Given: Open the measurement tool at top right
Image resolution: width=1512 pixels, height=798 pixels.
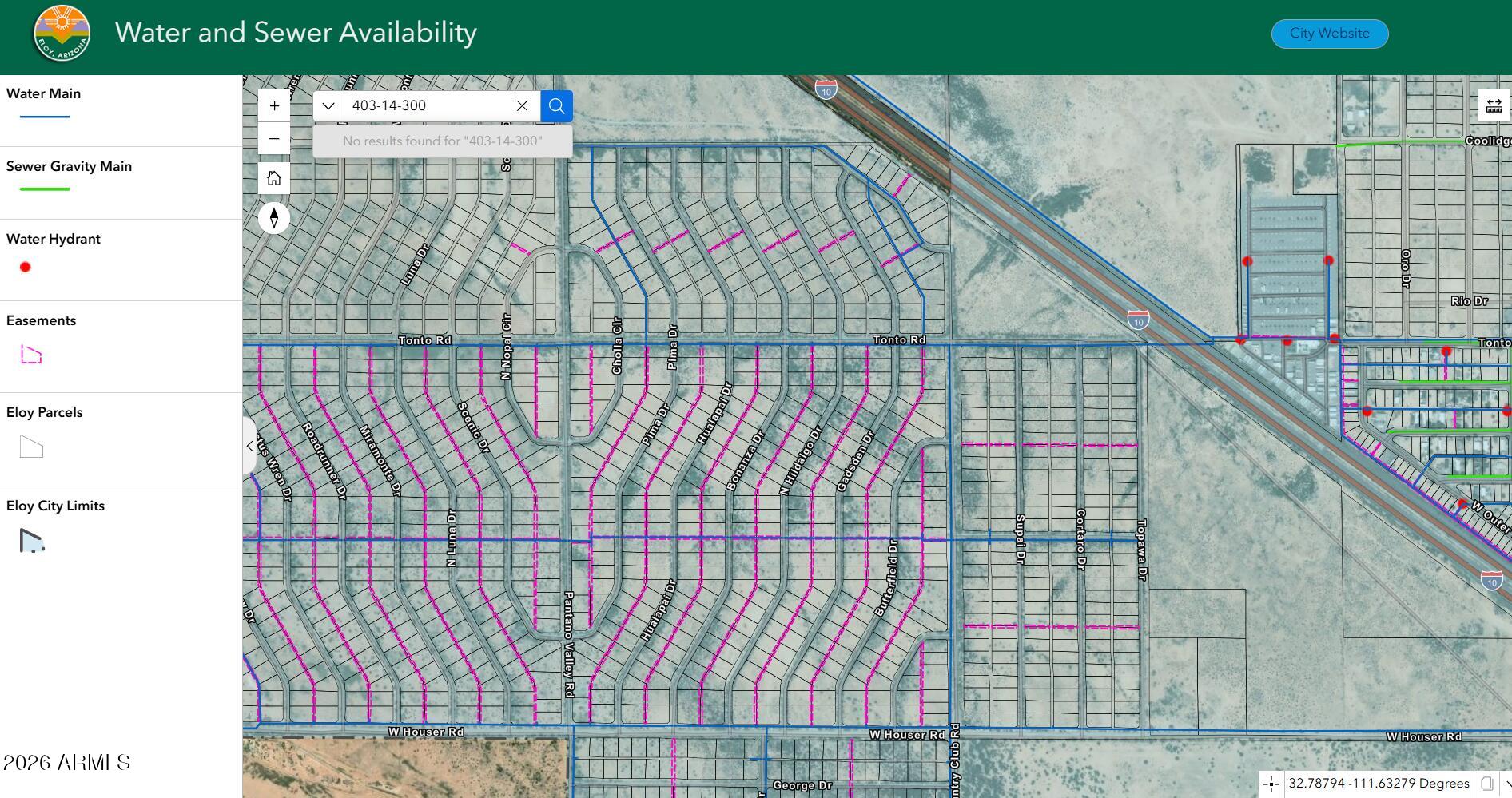Looking at the screenshot, I should click(x=1494, y=106).
